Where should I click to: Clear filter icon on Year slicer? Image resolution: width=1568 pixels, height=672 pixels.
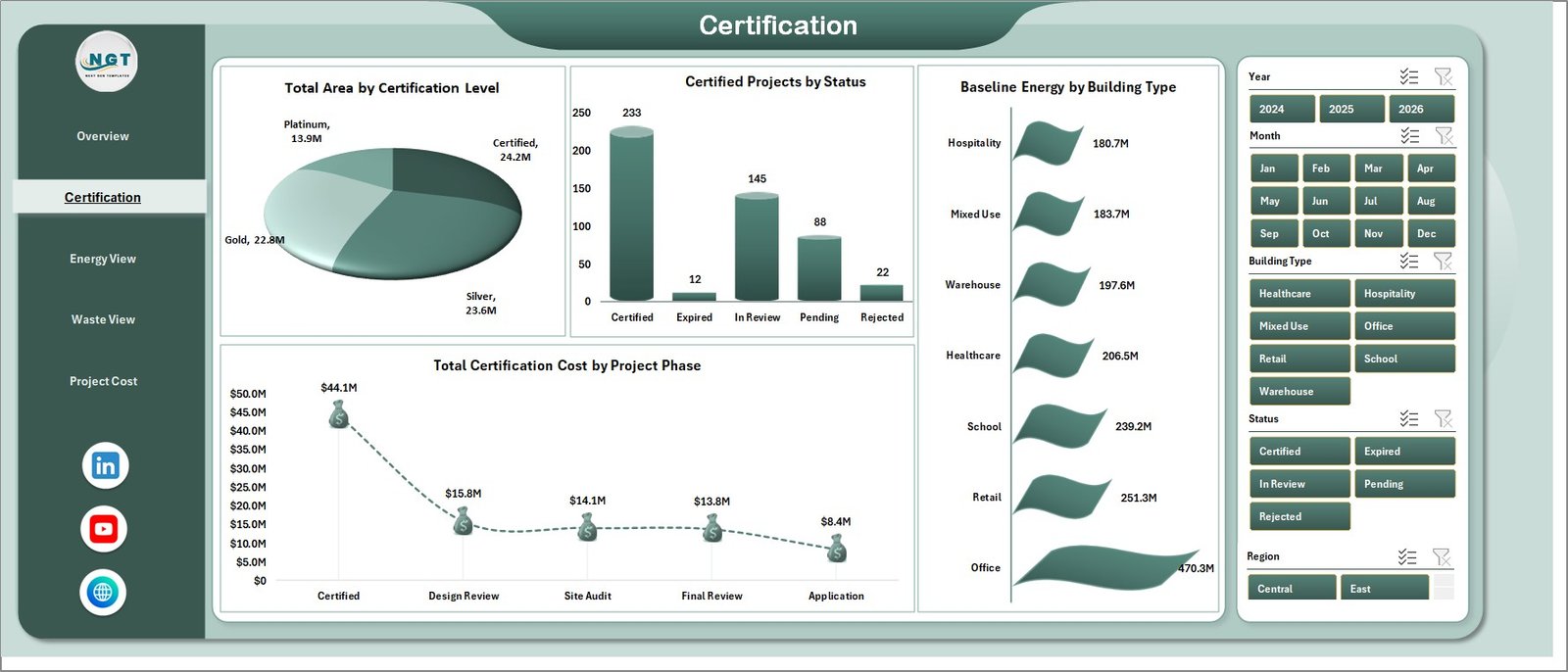tap(1443, 76)
